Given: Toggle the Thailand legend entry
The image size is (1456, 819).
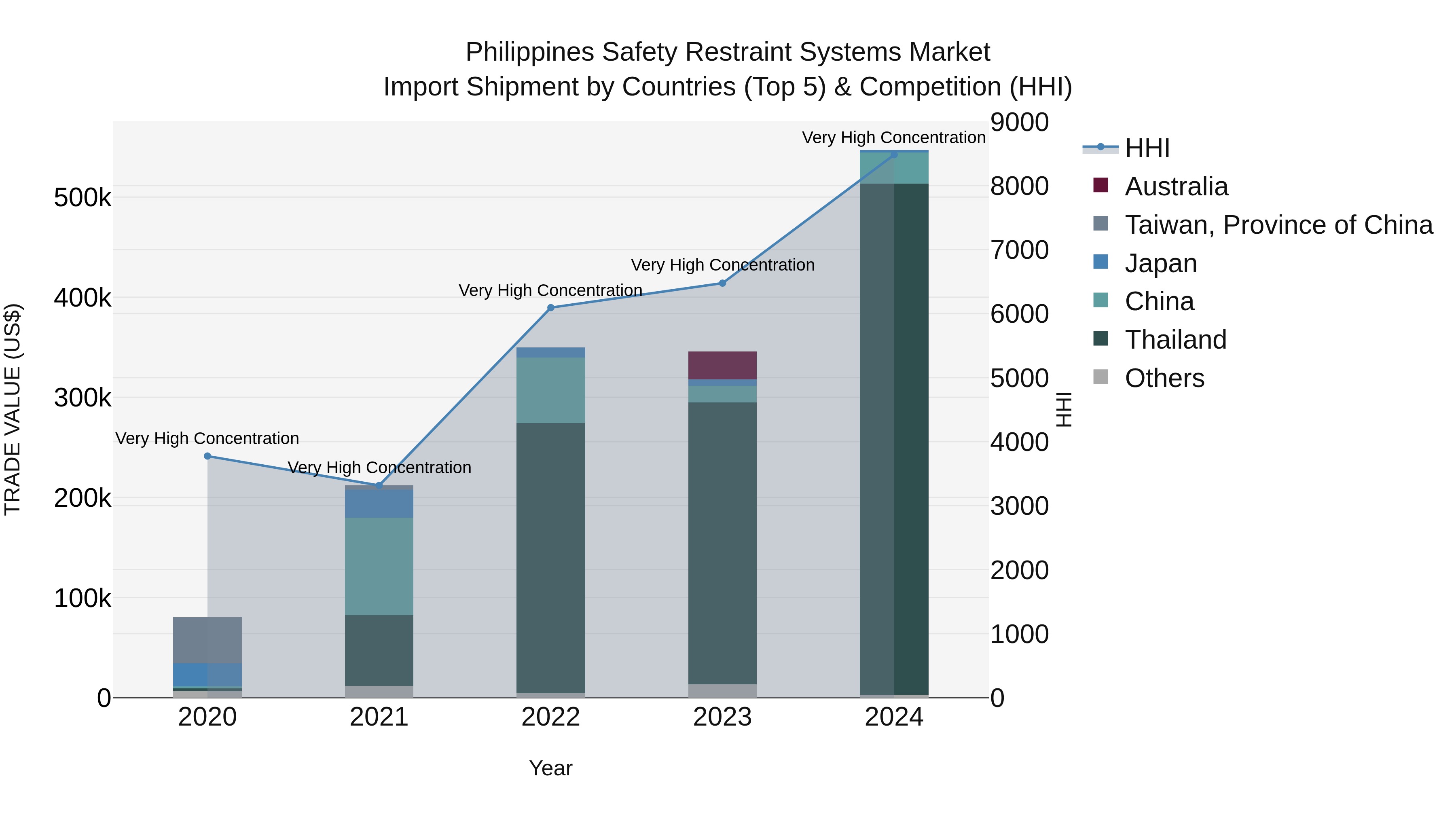Looking at the screenshot, I should click(1160, 339).
